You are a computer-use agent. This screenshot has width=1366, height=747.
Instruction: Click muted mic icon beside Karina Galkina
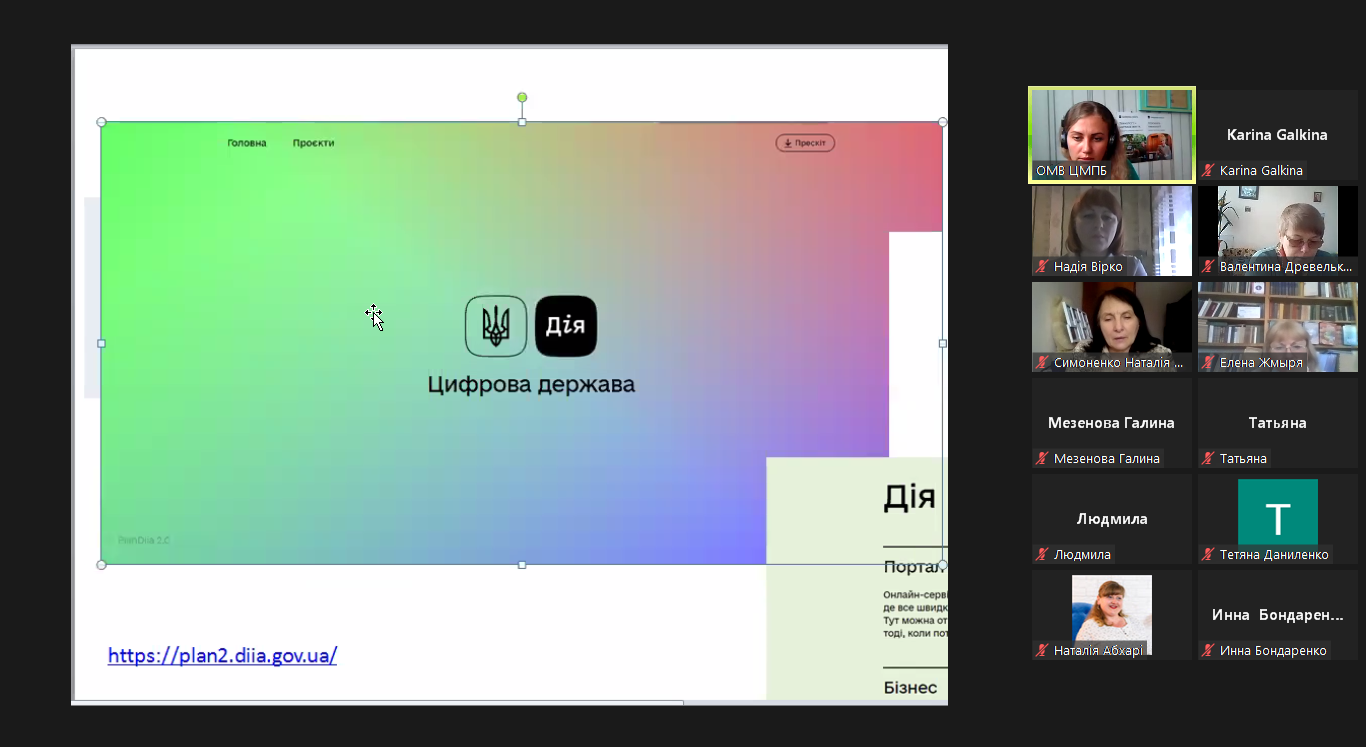pos(1208,171)
